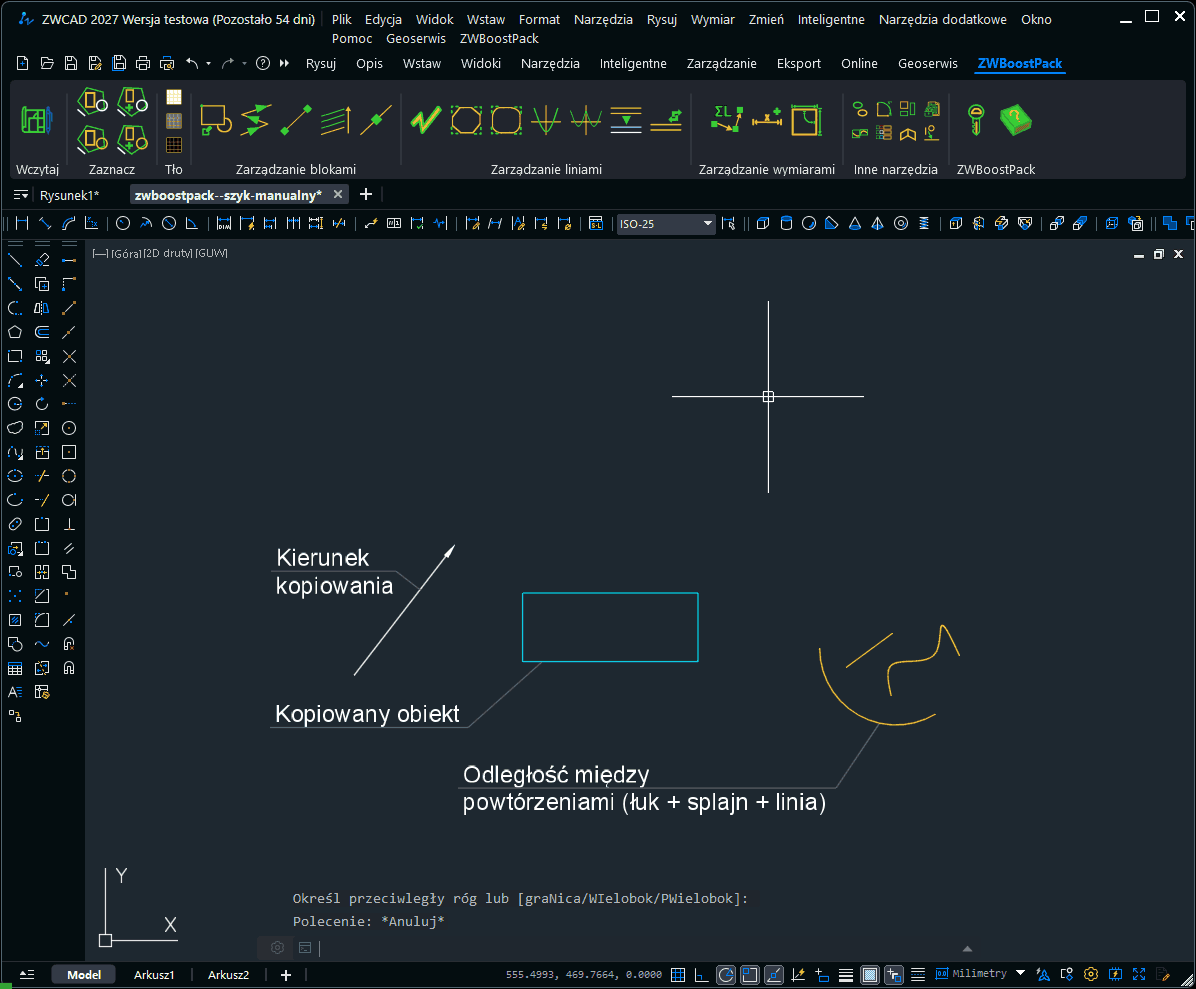
Task: Click the Table tool in left toolbar
Action: [15, 668]
